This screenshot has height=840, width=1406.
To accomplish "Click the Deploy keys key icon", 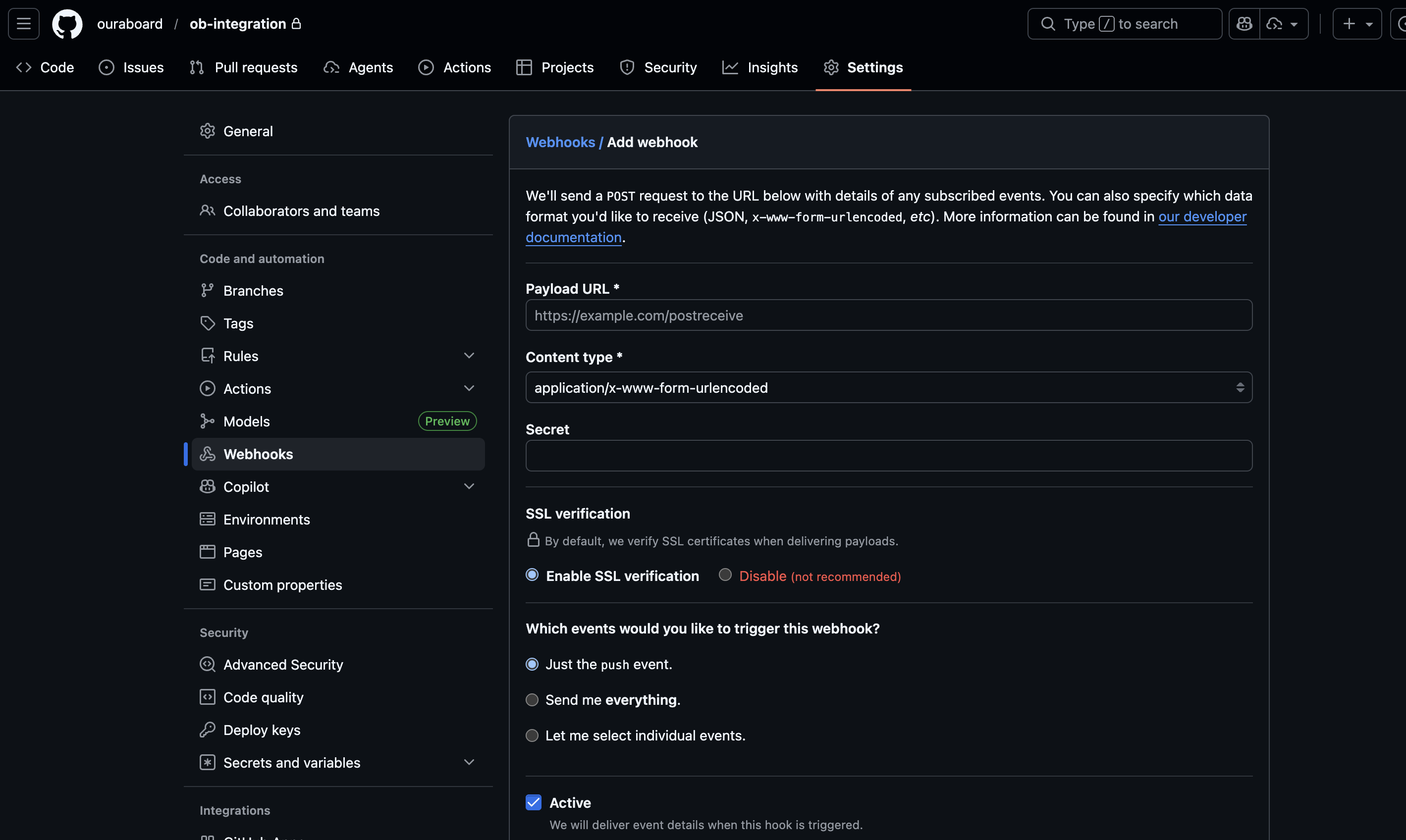I will [x=208, y=730].
